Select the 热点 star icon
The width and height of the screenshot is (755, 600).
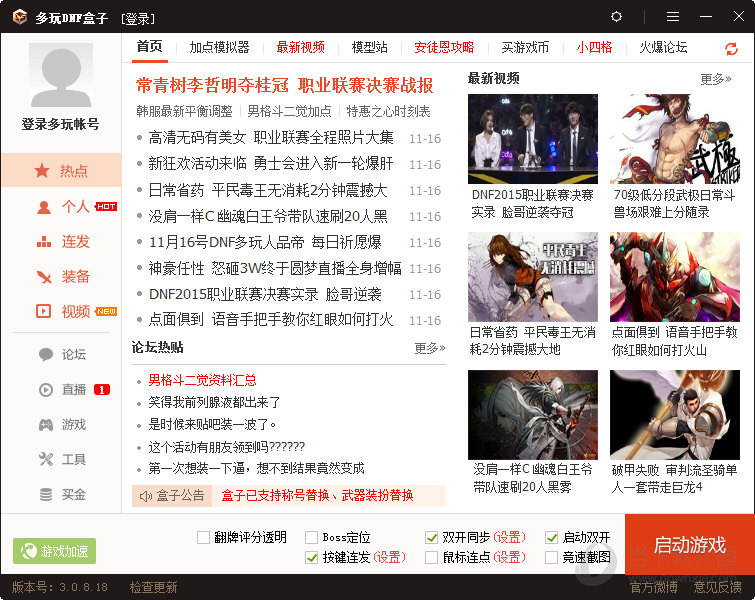[42, 170]
